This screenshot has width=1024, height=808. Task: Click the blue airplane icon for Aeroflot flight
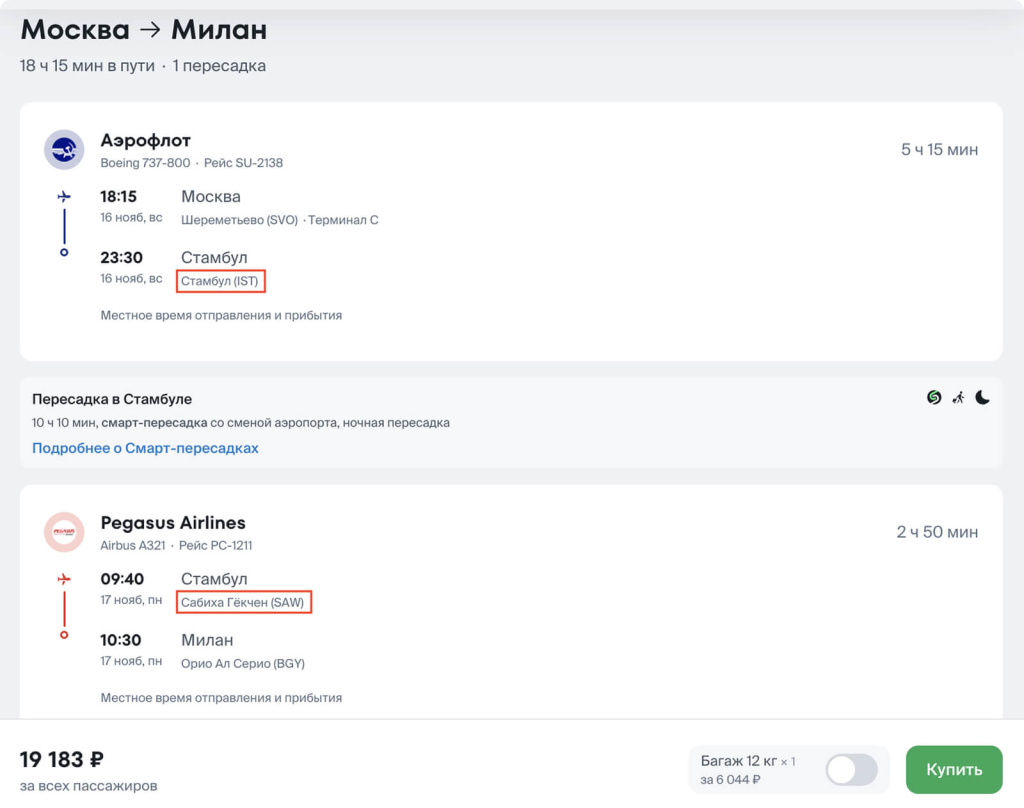[x=64, y=196]
